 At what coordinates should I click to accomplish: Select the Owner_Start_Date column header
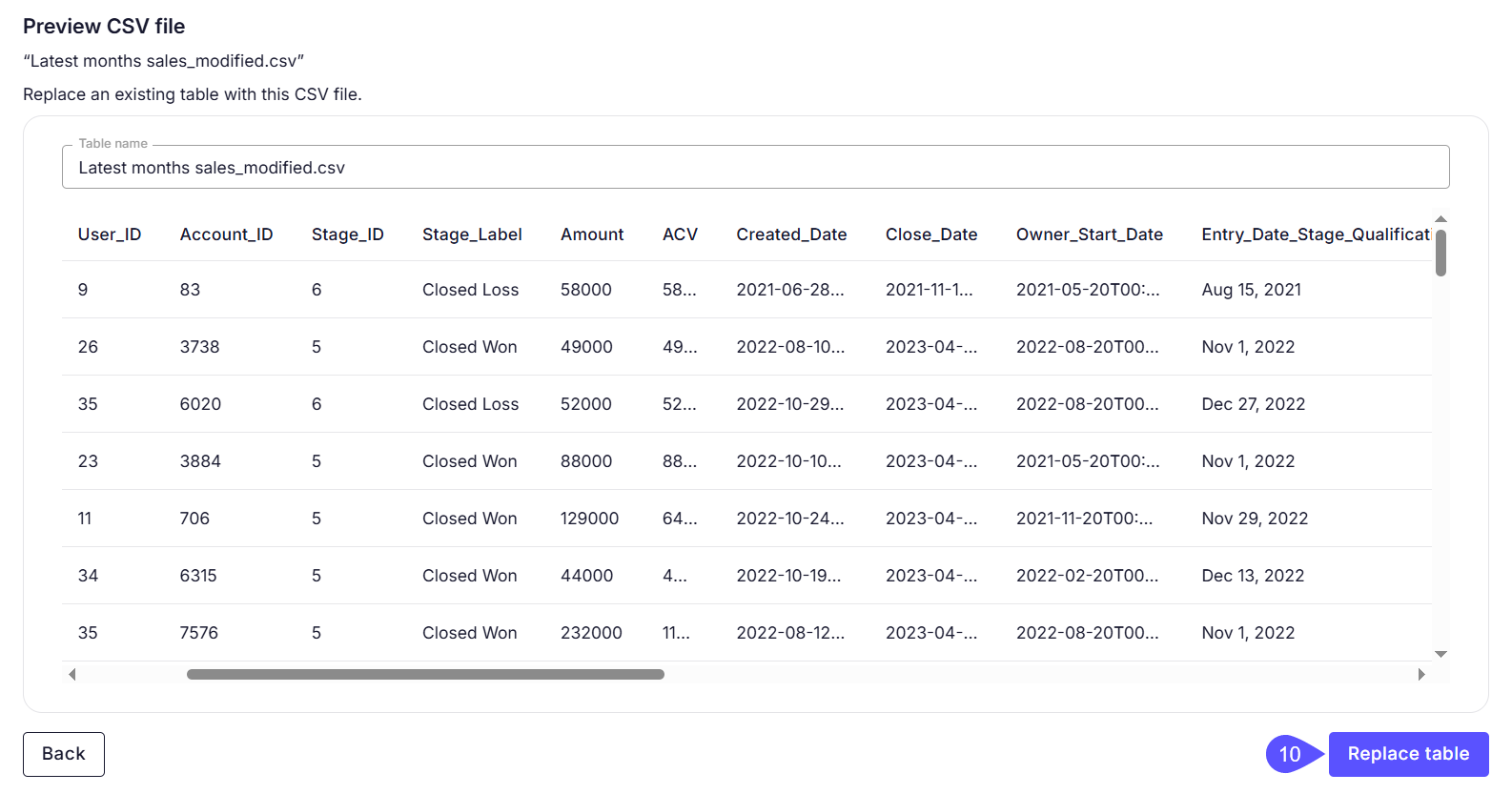(x=1090, y=234)
